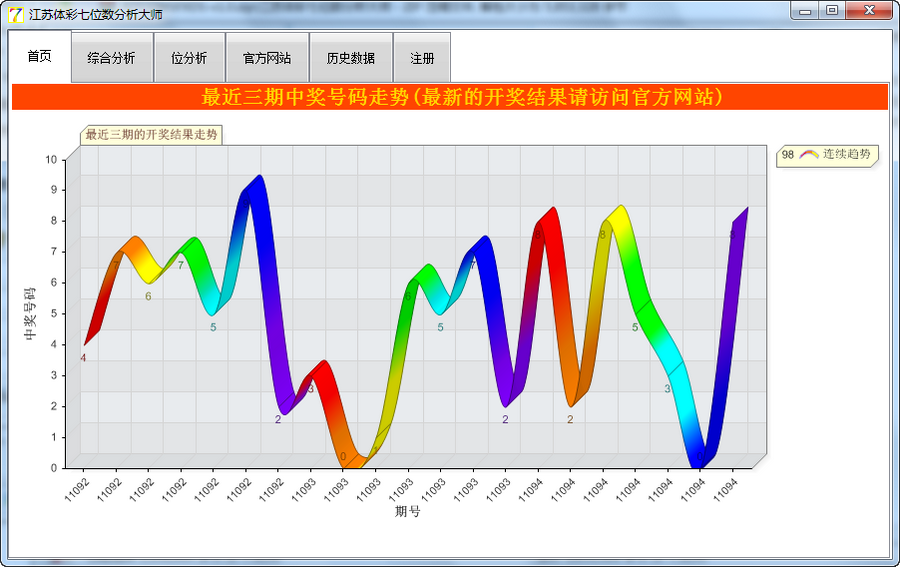
Task: Click the 注册 tab
Action: pos(422,58)
